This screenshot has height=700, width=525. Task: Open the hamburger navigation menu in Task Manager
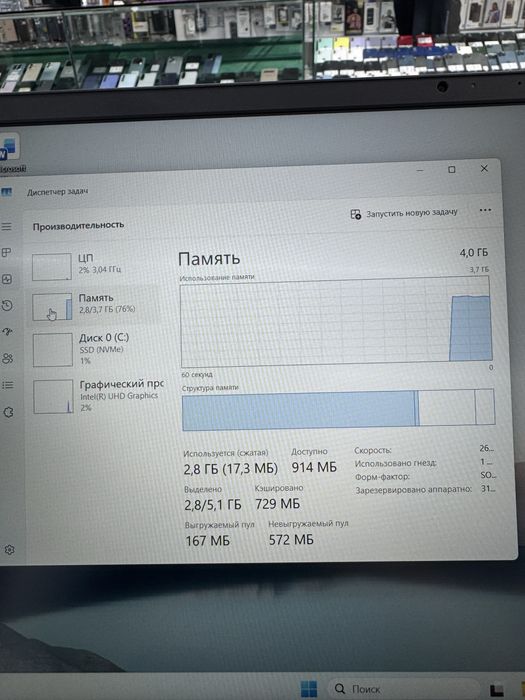point(7,227)
